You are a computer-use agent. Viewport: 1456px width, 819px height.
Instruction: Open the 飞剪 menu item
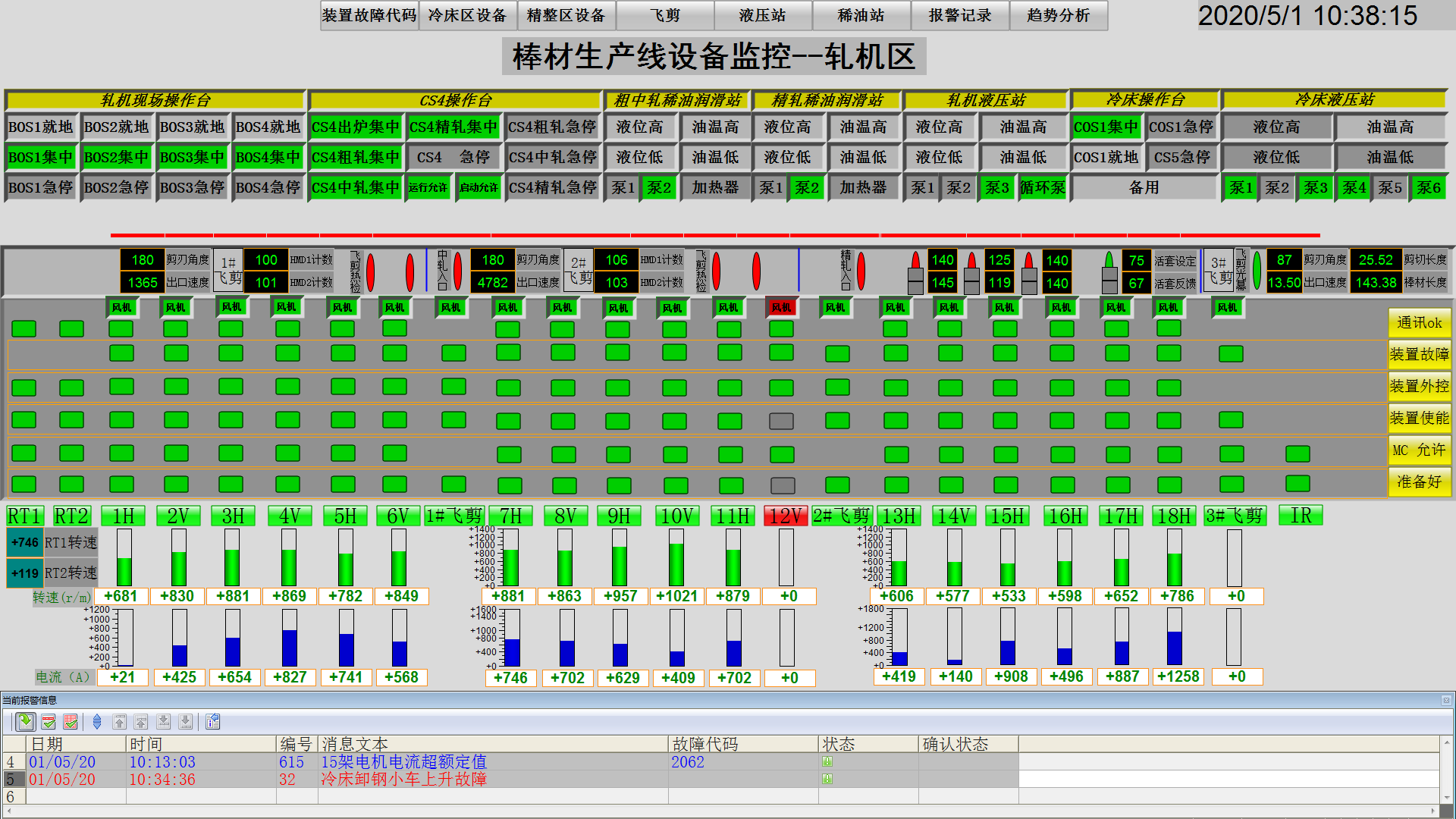click(666, 15)
